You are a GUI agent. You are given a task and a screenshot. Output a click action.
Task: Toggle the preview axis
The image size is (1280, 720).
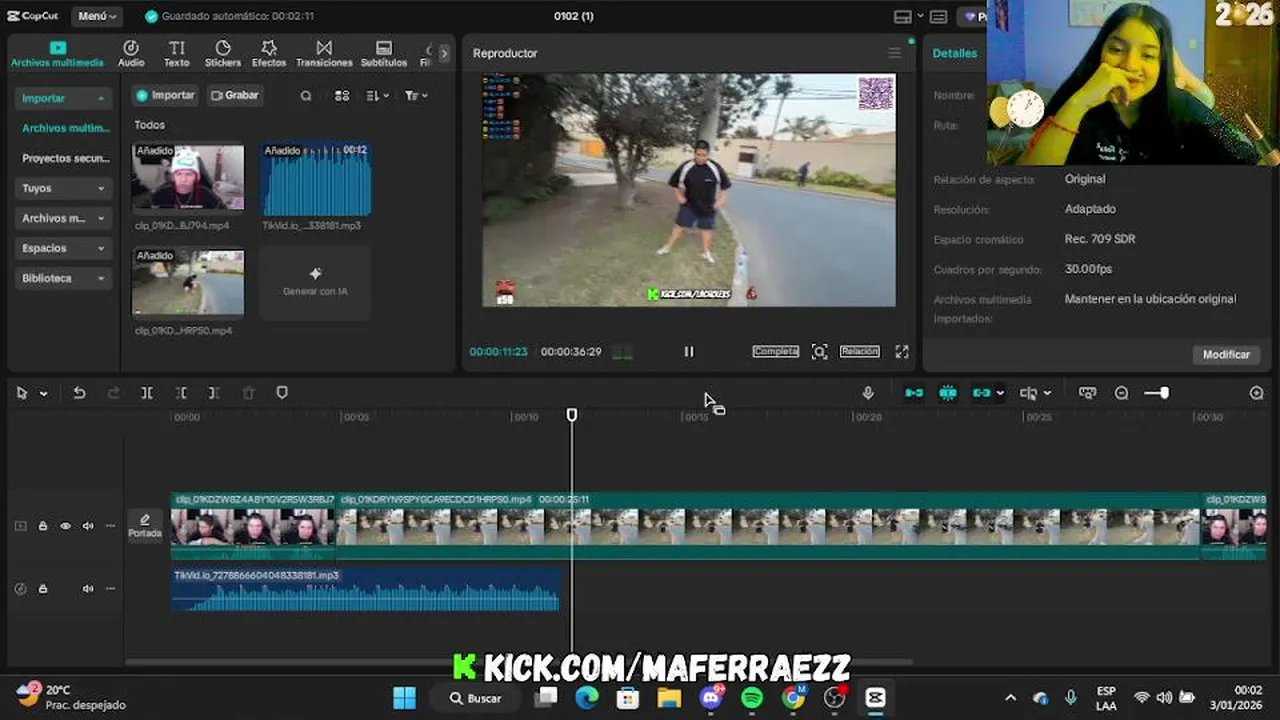(x=1029, y=393)
